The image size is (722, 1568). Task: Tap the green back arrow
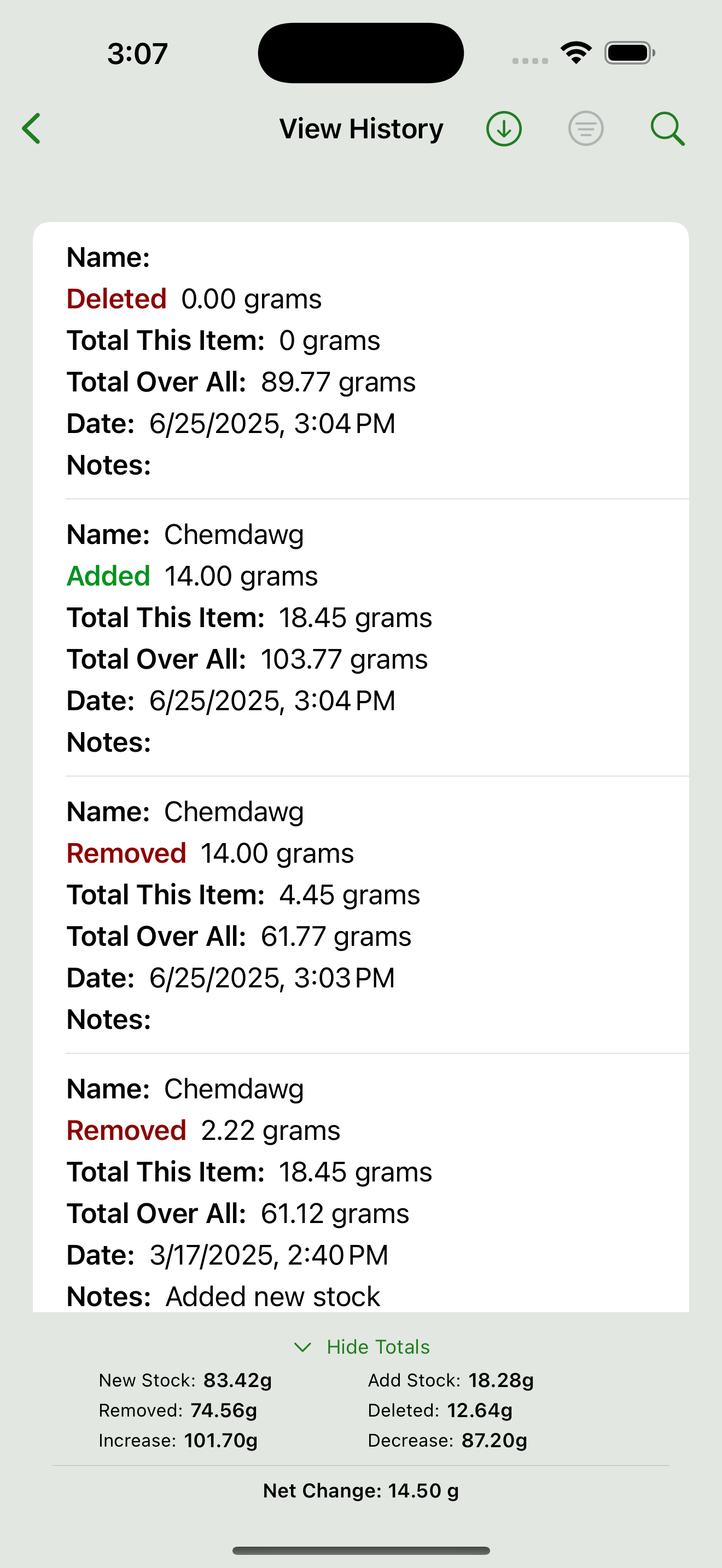[x=32, y=128]
